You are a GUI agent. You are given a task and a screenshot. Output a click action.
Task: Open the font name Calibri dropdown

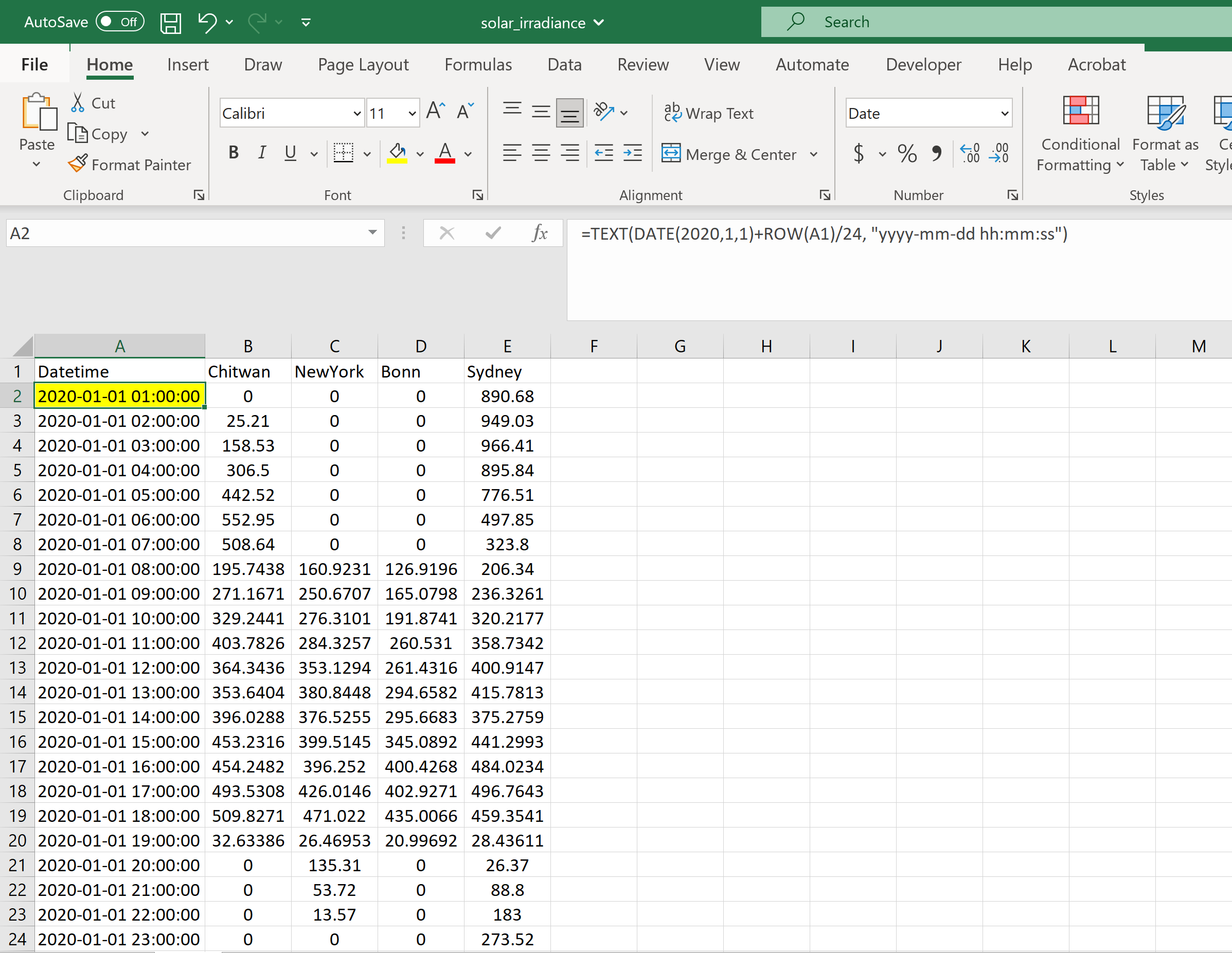pos(356,113)
